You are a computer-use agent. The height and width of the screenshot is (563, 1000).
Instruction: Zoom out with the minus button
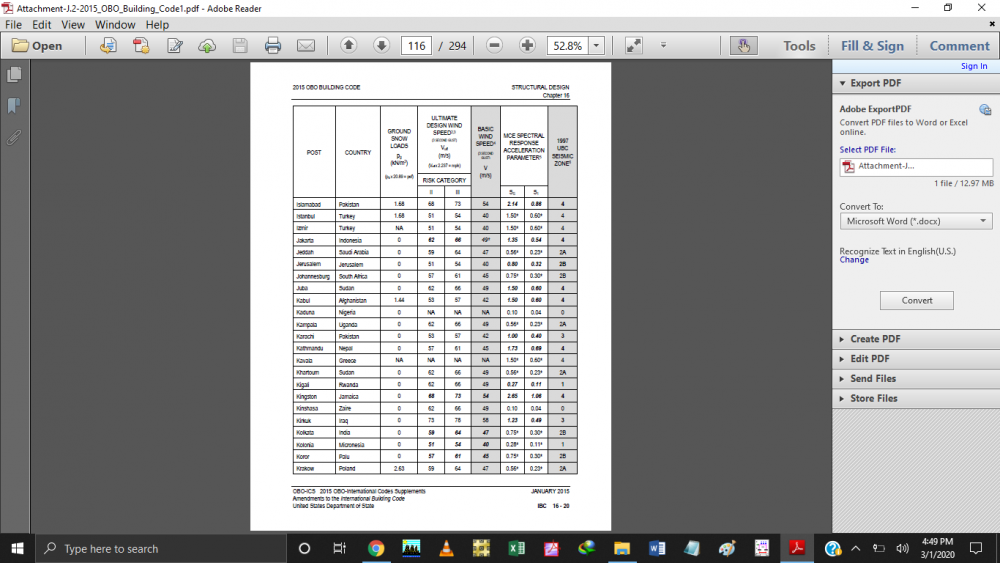pyautogui.click(x=494, y=45)
